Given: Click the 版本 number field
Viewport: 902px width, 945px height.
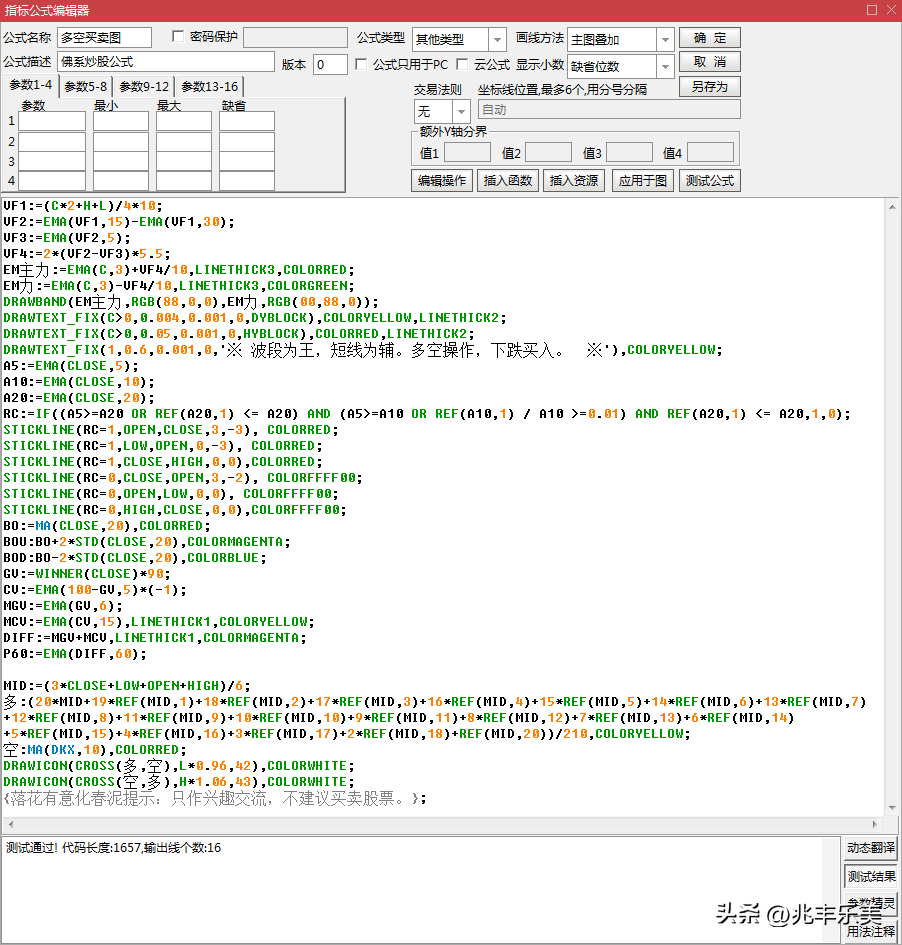Looking at the screenshot, I should click(330, 64).
